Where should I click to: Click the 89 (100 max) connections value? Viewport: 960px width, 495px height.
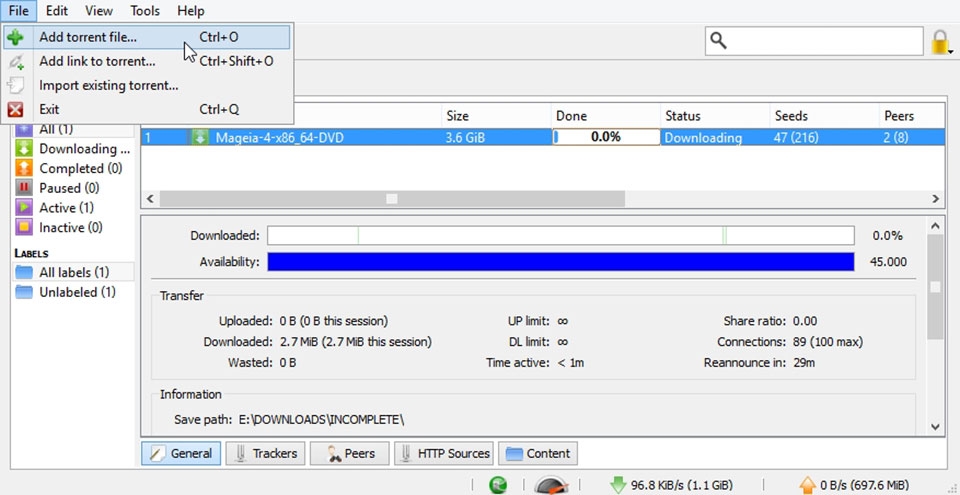click(828, 342)
